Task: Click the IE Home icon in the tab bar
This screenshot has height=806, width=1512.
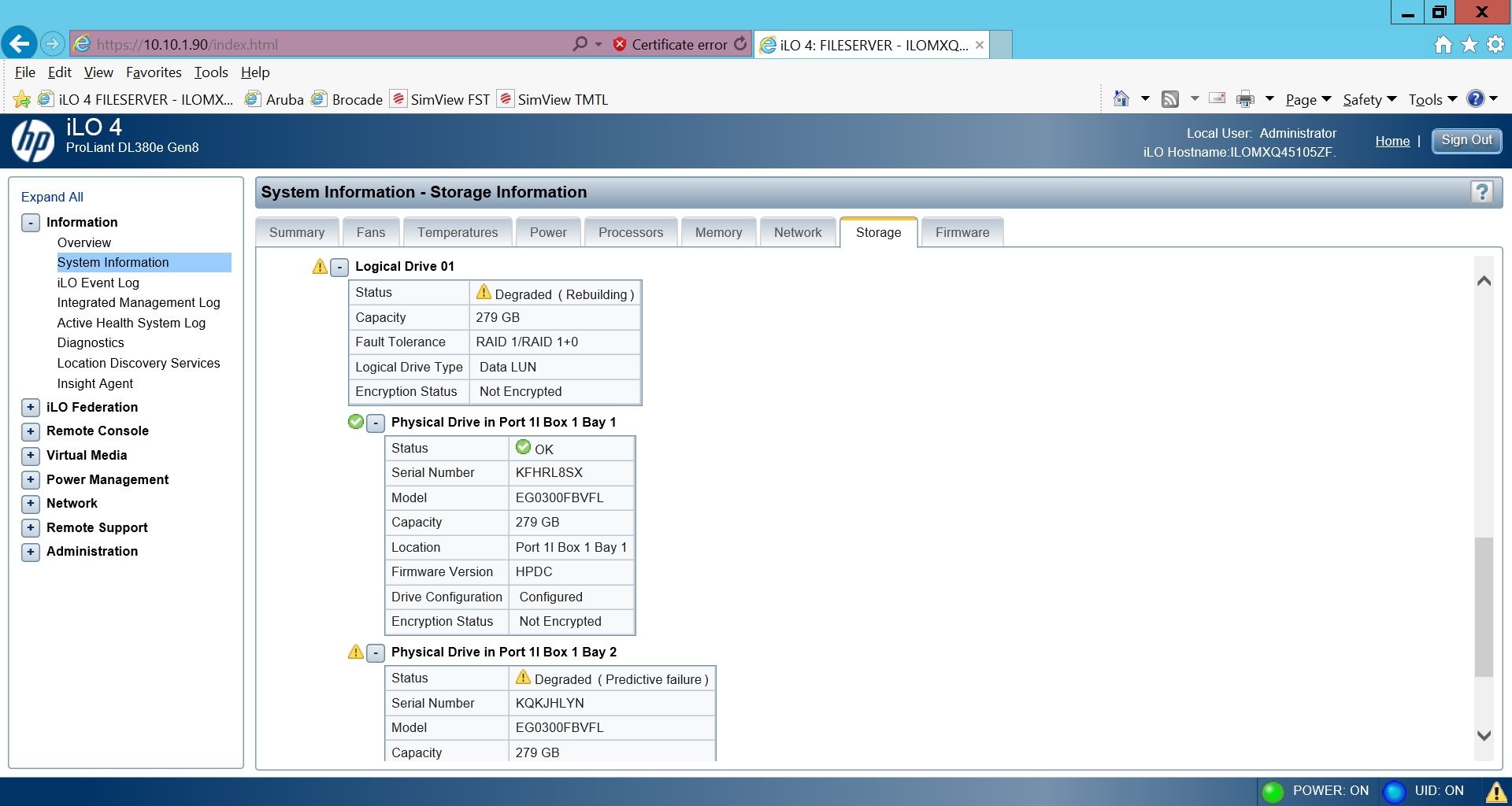Action: 1443,45
